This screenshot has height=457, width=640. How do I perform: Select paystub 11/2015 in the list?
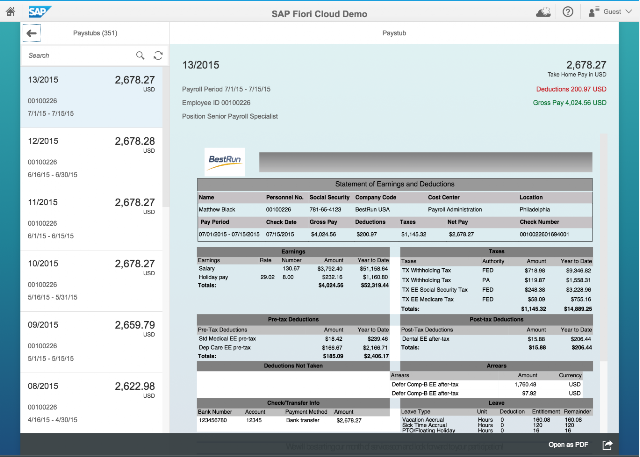pos(91,220)
